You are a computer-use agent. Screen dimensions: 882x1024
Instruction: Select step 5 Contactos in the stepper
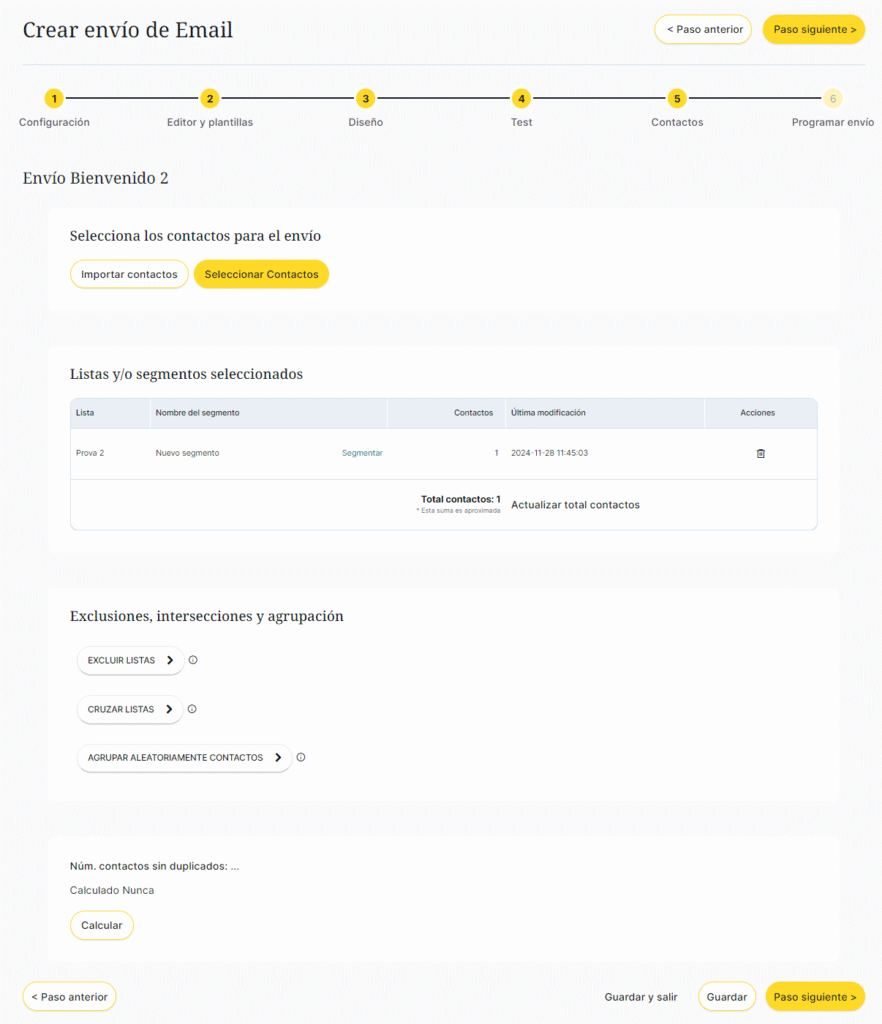click(677, 98)
